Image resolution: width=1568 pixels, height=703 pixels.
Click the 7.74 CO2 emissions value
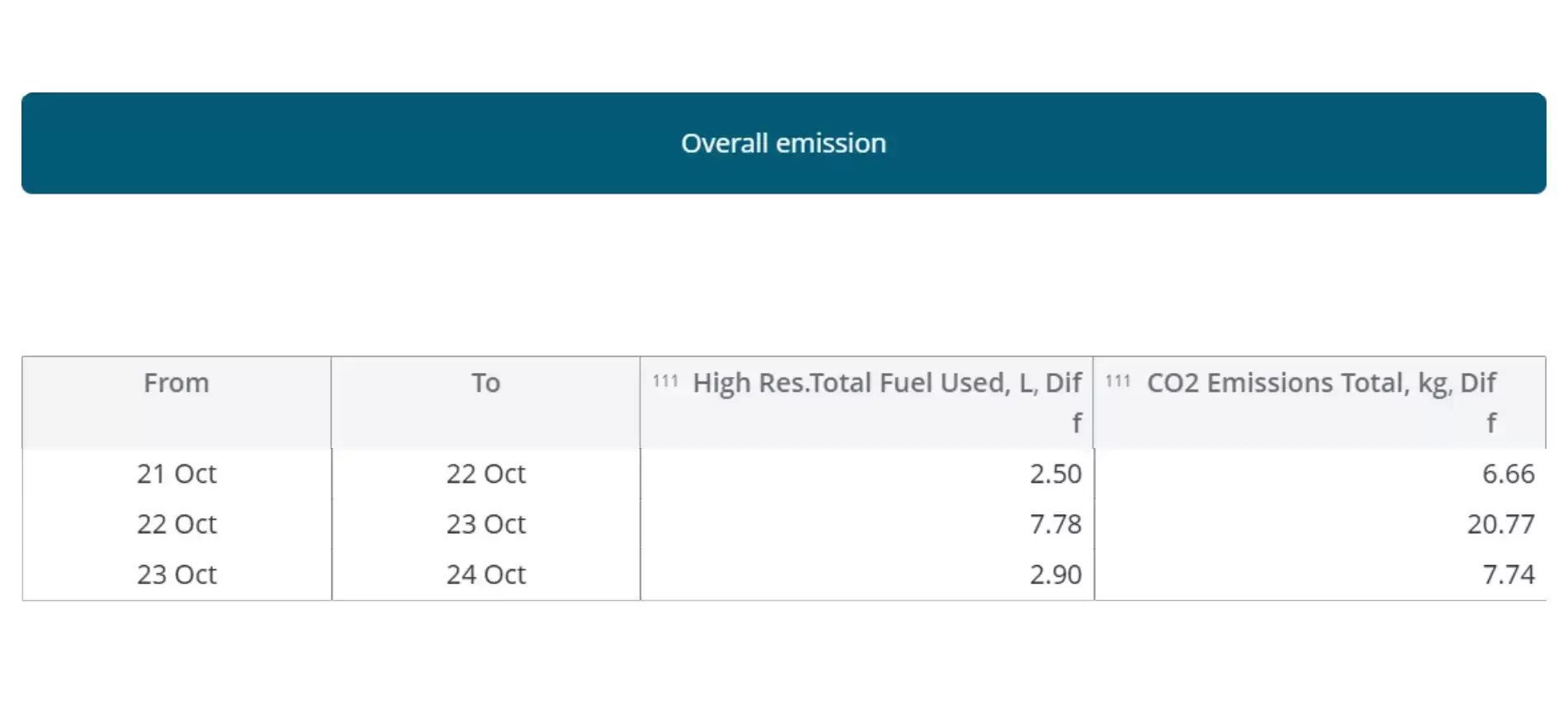coord(1508,574)
